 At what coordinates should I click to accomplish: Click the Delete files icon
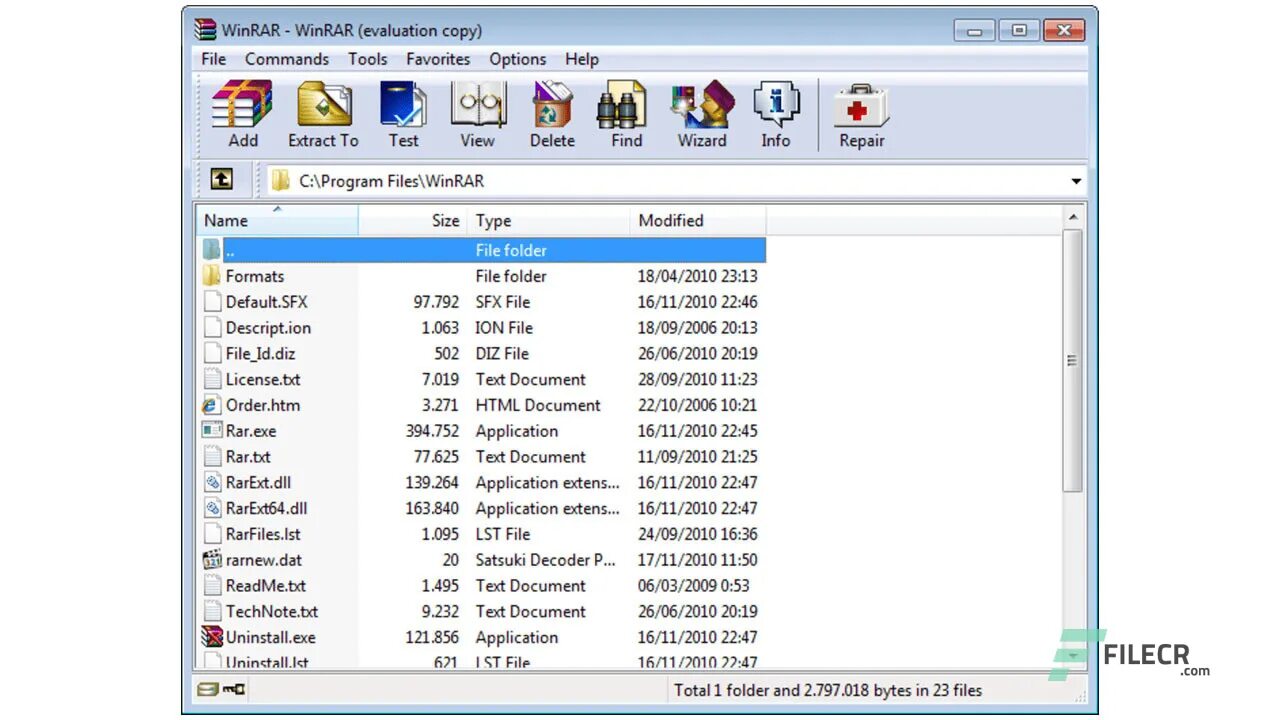click(552, 104)
